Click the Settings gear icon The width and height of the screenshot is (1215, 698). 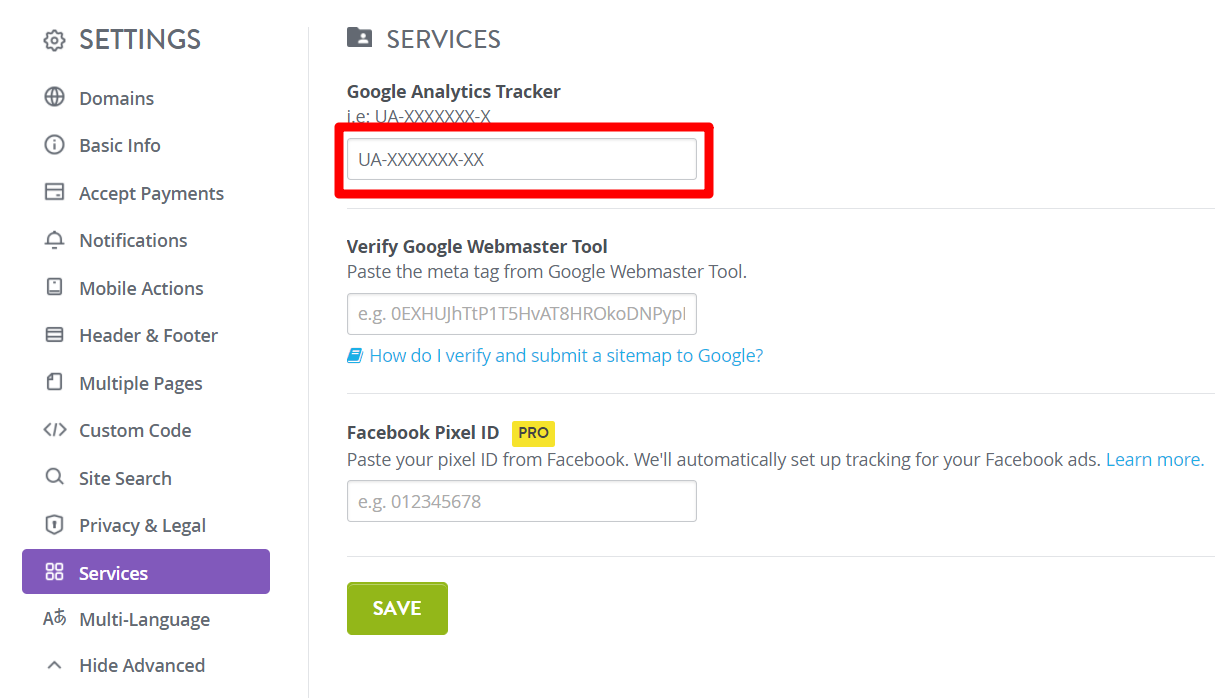(x=54, y=41)
